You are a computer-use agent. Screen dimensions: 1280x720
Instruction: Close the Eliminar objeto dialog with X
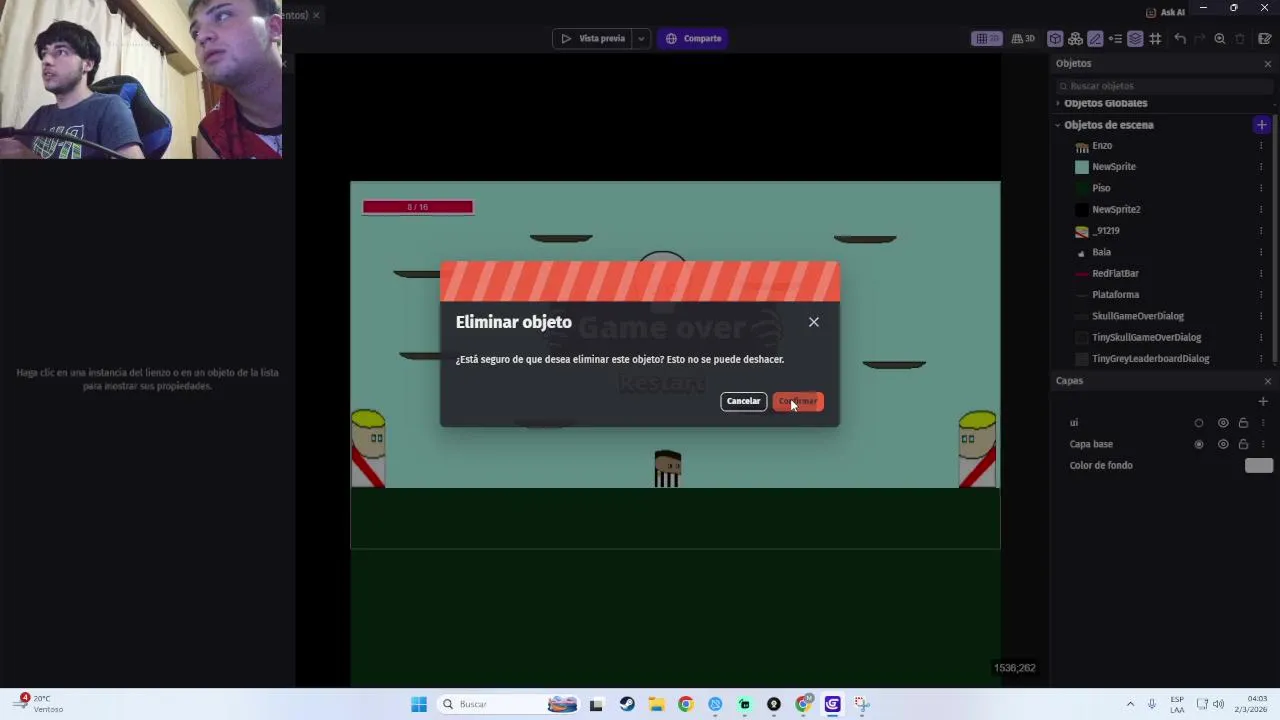814,322
